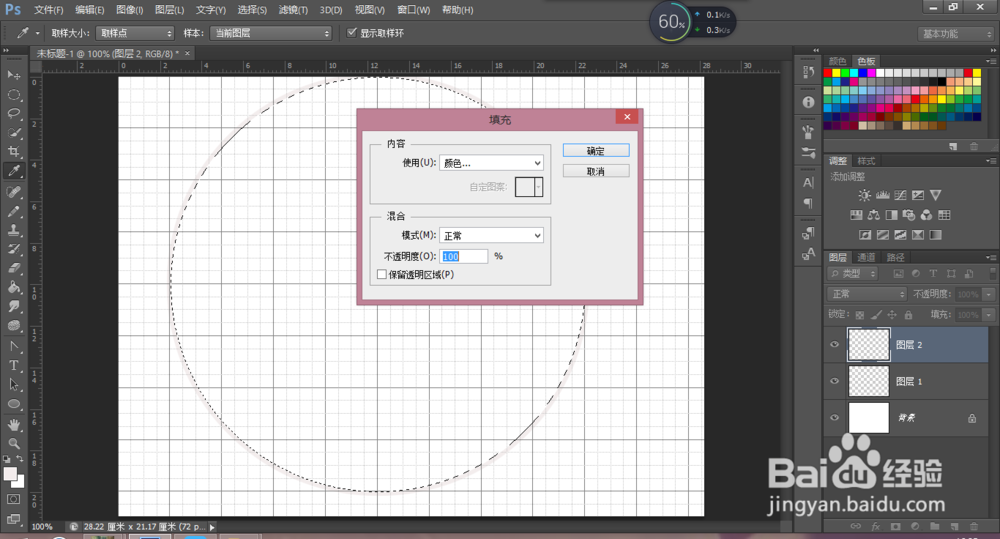This screenshot has height=539, width=1000.
Task: Select the Horizontal Type tool
Action: point(13,365)
